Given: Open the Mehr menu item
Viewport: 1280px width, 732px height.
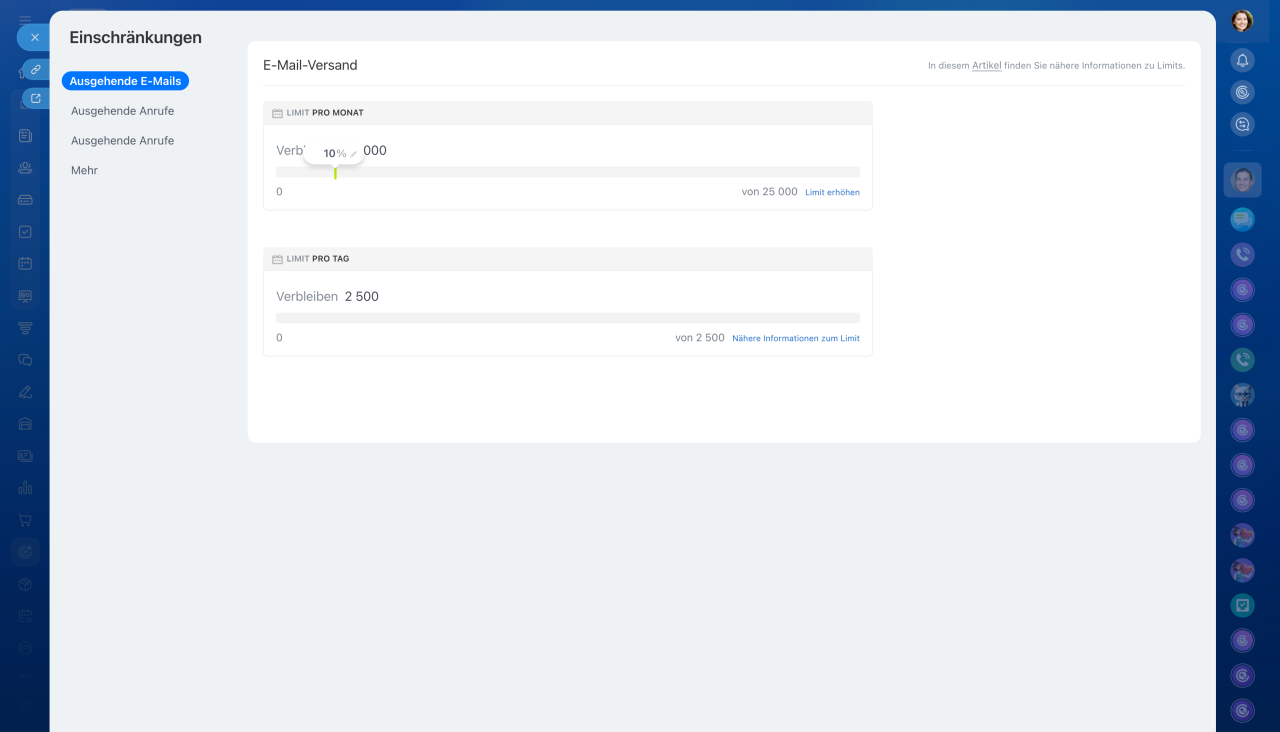Looking at the screenshot, I should (84, 171).
